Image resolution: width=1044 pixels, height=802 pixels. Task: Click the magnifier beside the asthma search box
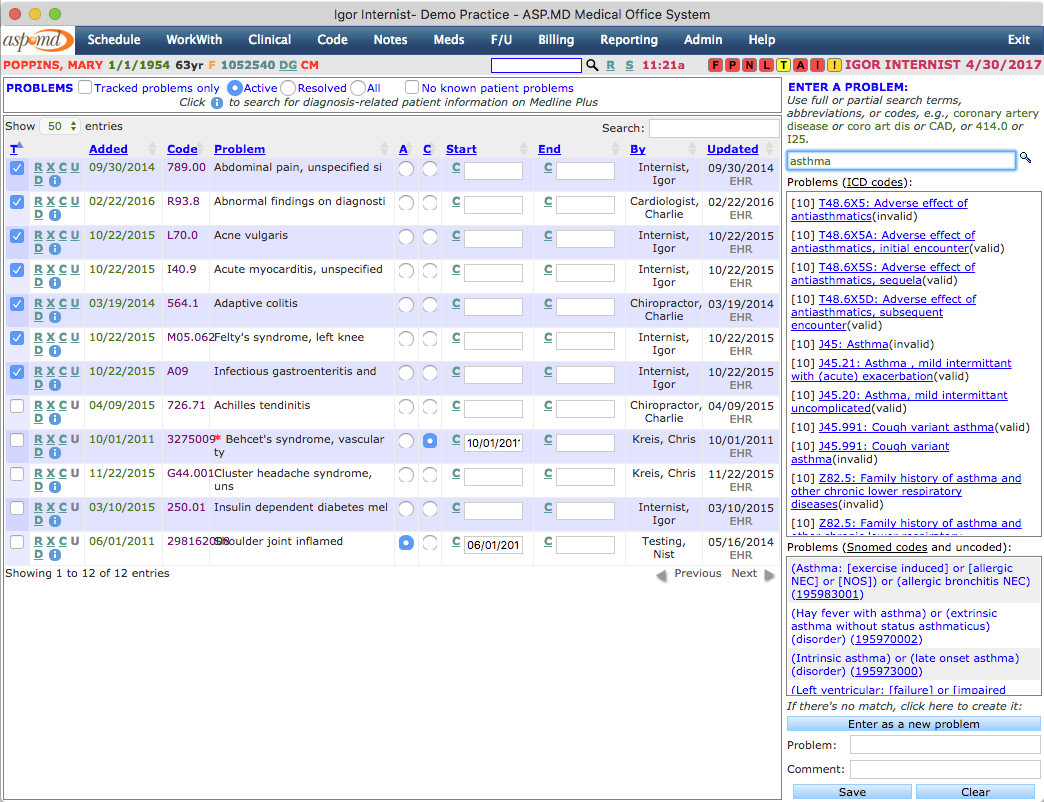tap(1026, 160)
